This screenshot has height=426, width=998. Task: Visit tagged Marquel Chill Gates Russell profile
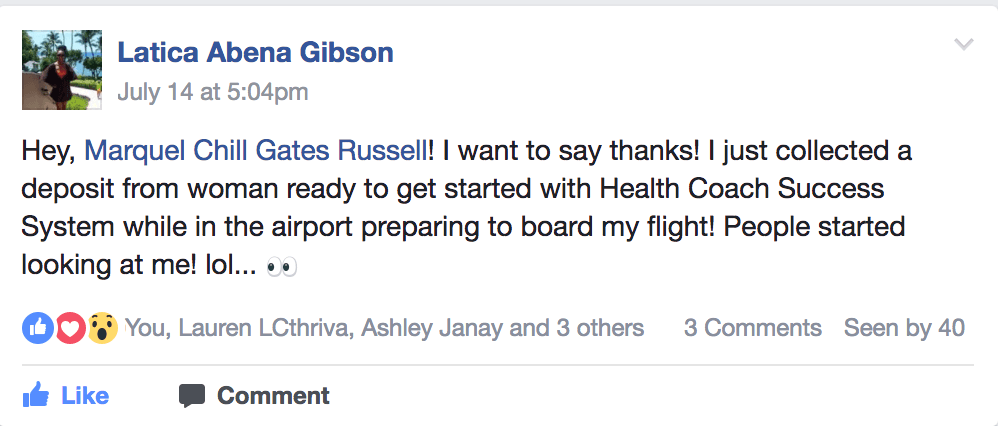258,151
